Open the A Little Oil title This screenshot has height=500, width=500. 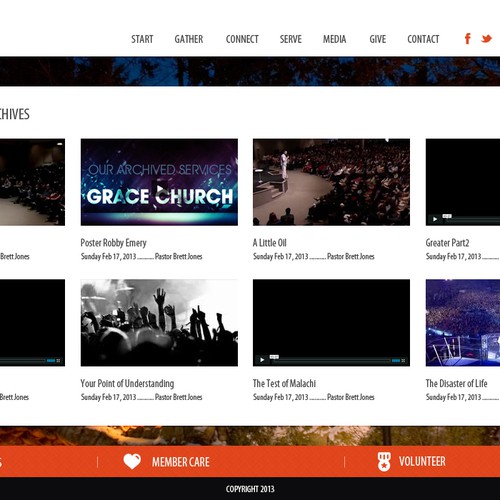pyautogui.click(x=270, y=243)
